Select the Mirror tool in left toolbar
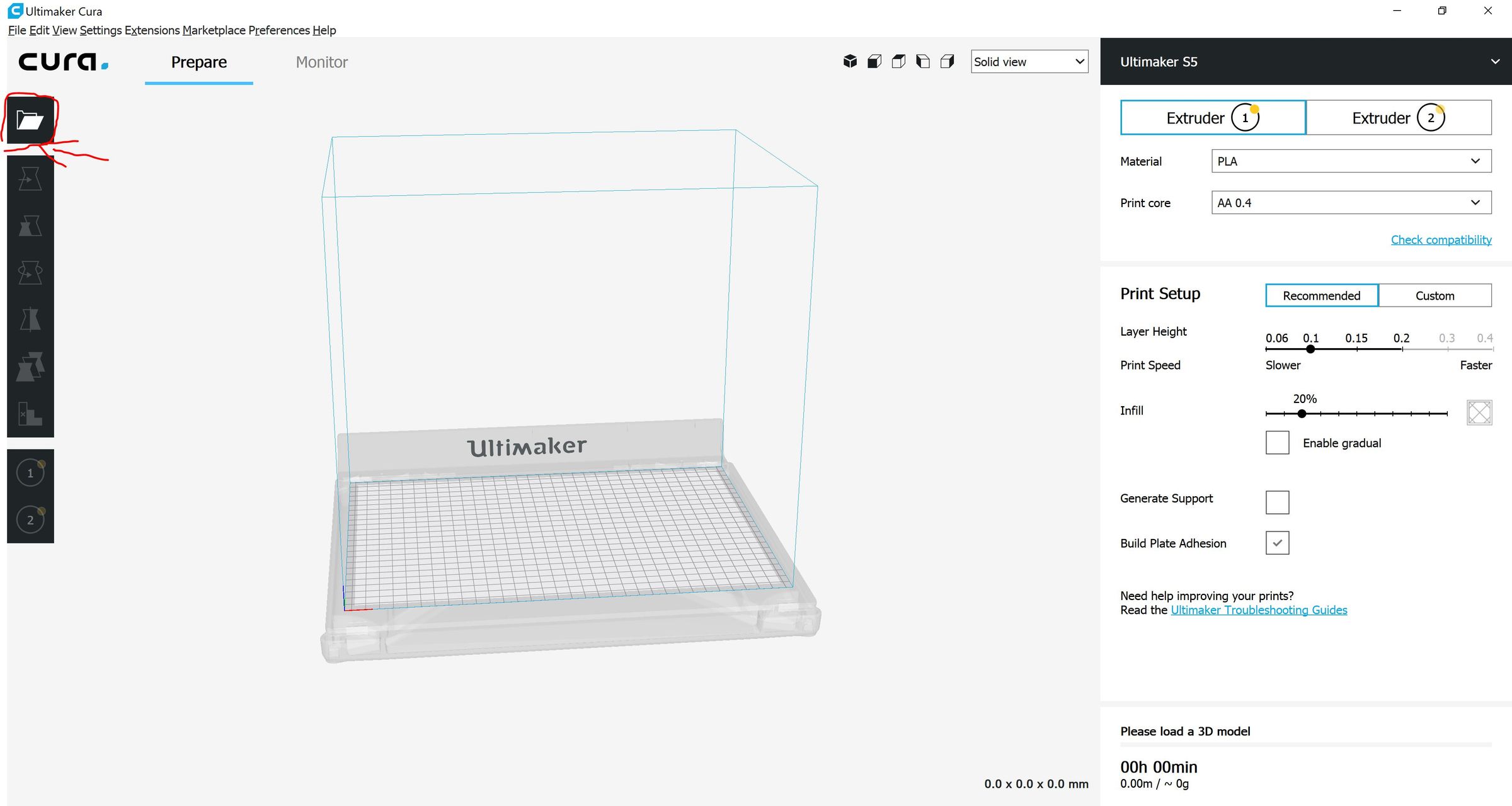The height and width of the screenshot is (806, 1512). 30,320
